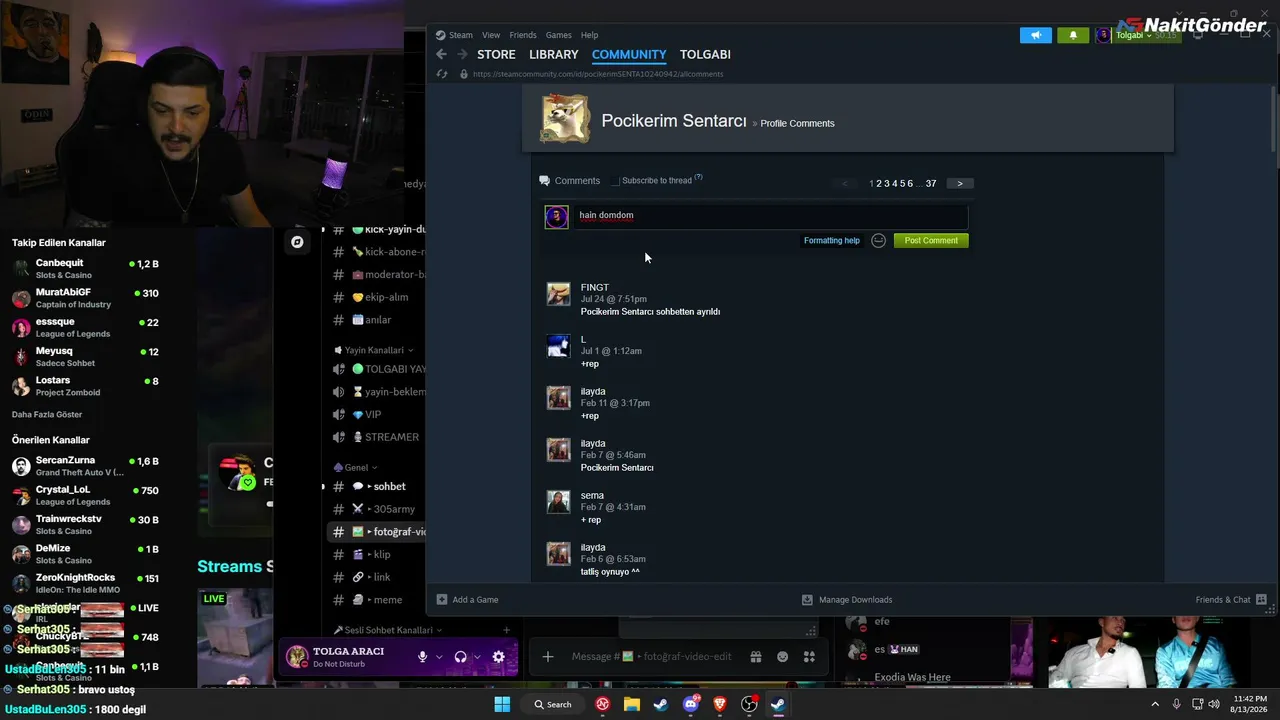Open the Help menu in Steam
This screenshot has width=1280, height=720.
590,35
